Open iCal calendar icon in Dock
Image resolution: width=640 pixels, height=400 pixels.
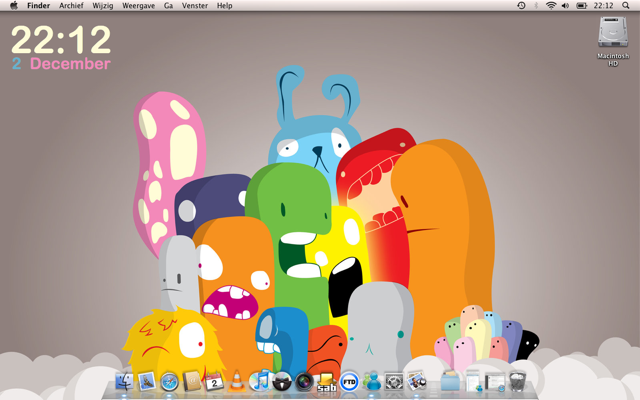point(214,382)
